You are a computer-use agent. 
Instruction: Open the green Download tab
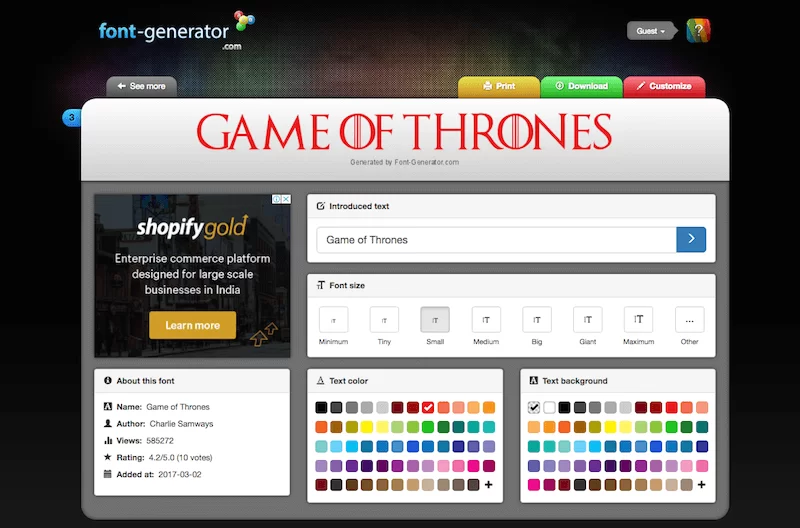[x=582, y=87]
